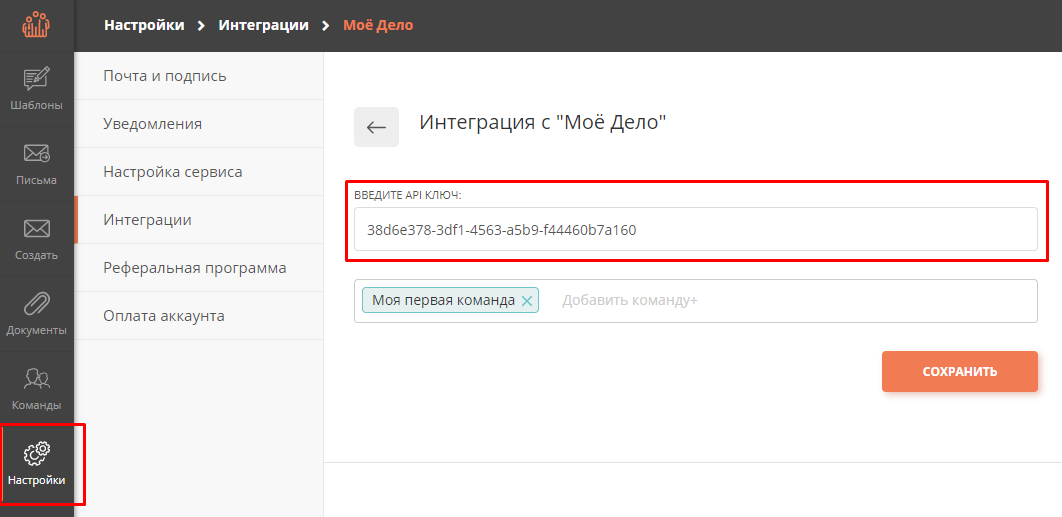
Task: Click the Добавить команду+ field
Action: click(630, 300)
